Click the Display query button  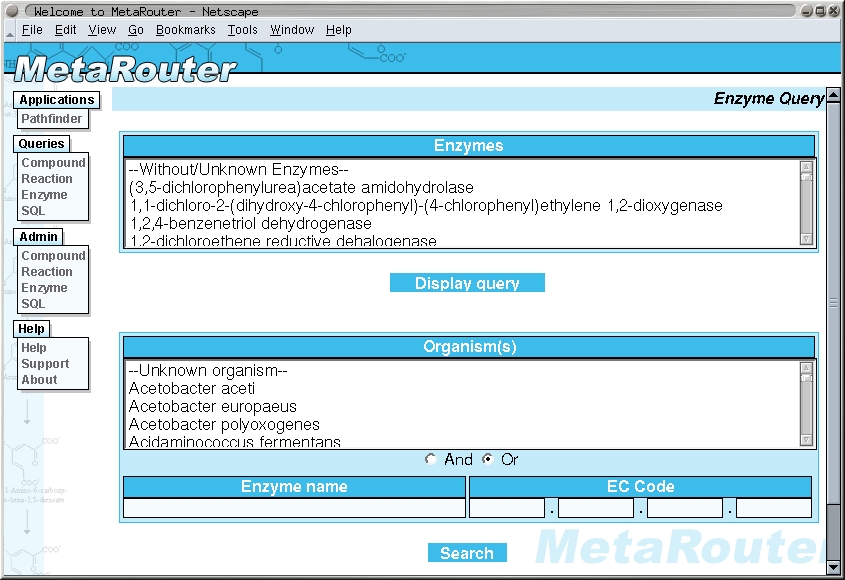point(467,283)
